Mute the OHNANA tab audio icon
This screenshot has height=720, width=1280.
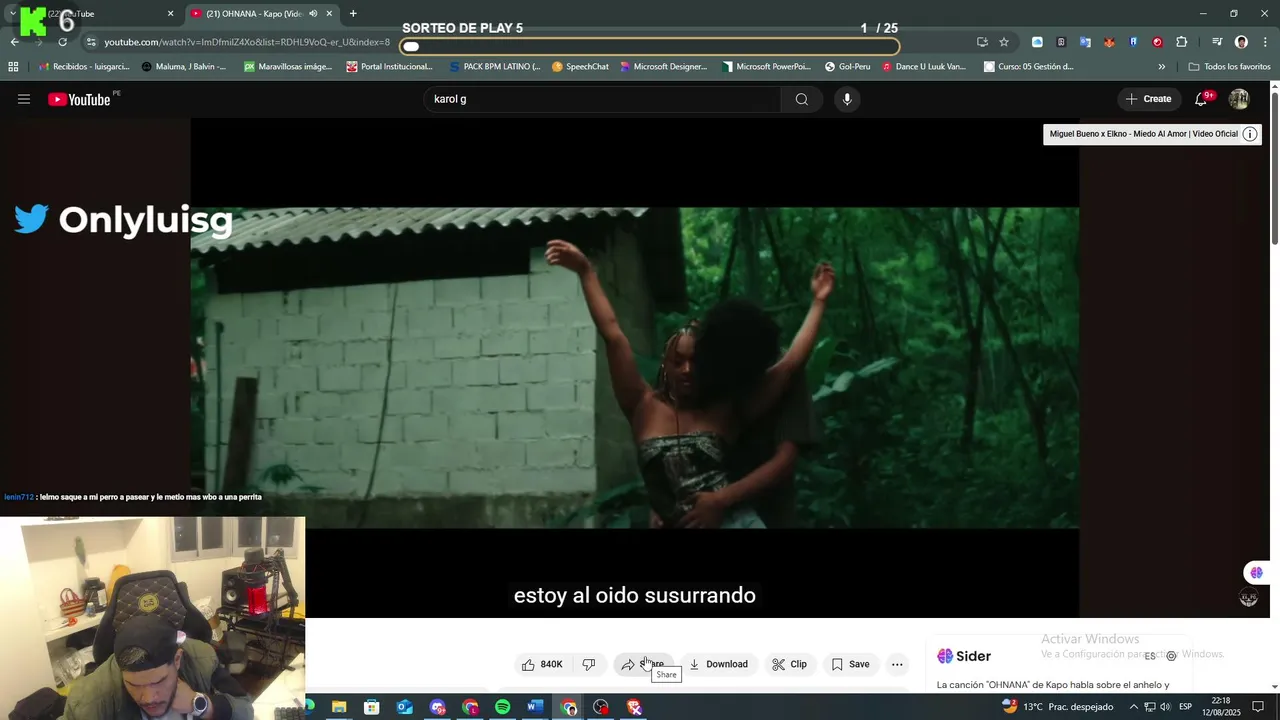coord(313,14)
